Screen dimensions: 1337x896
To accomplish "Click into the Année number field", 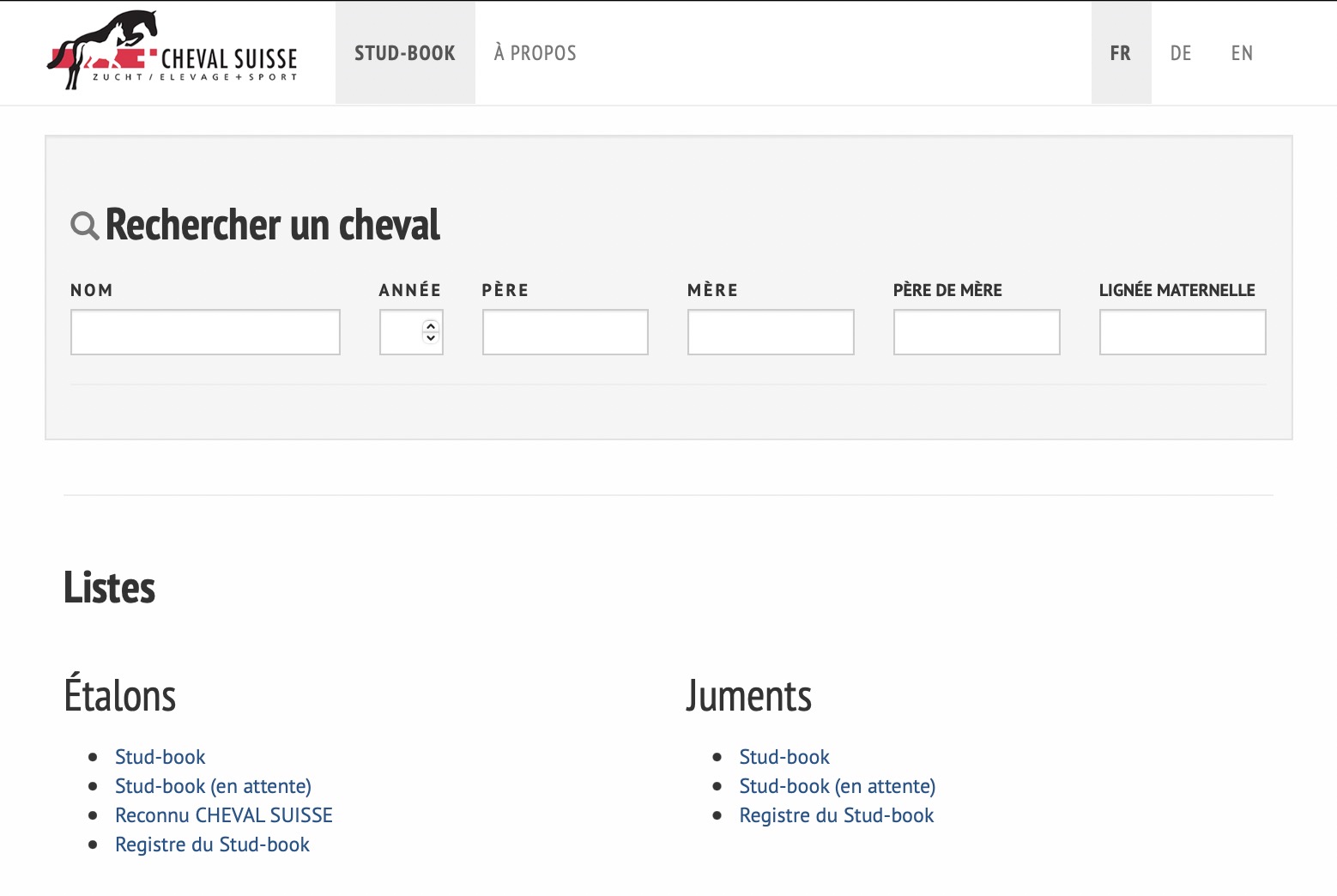I will 400,332.
